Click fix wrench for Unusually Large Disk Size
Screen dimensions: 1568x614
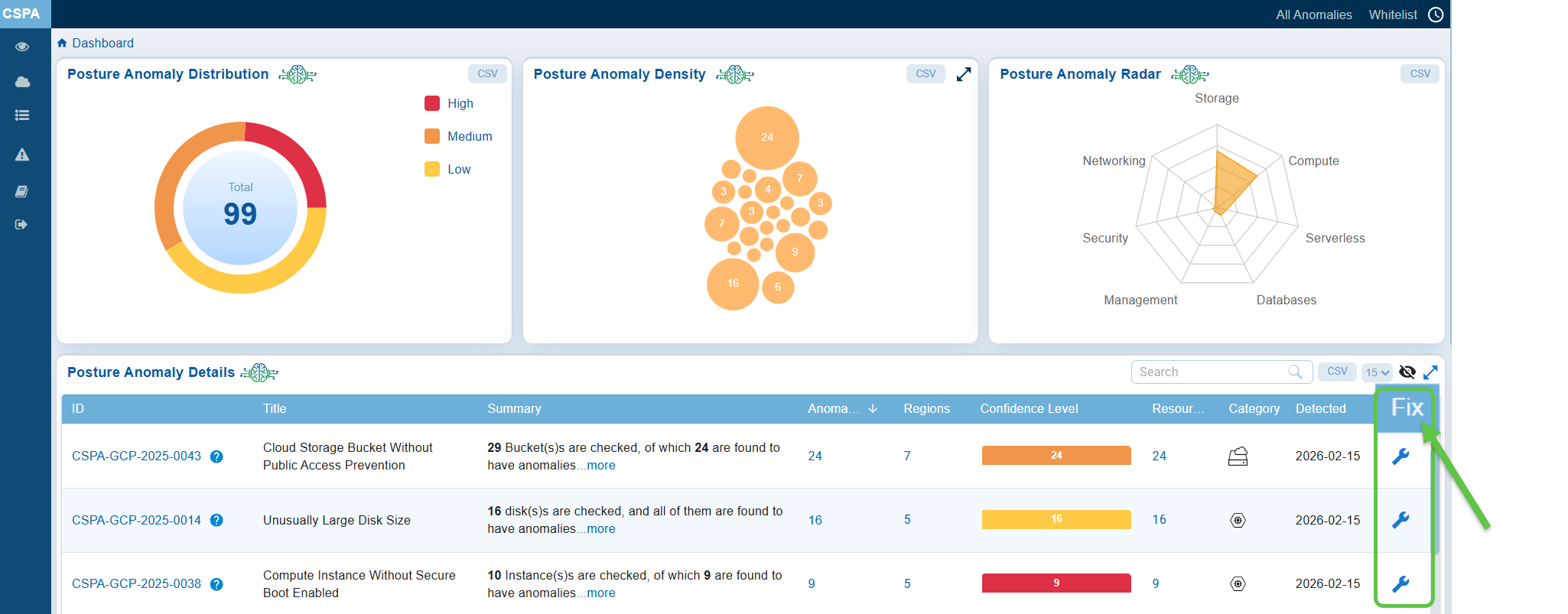tap(1400, 520)
